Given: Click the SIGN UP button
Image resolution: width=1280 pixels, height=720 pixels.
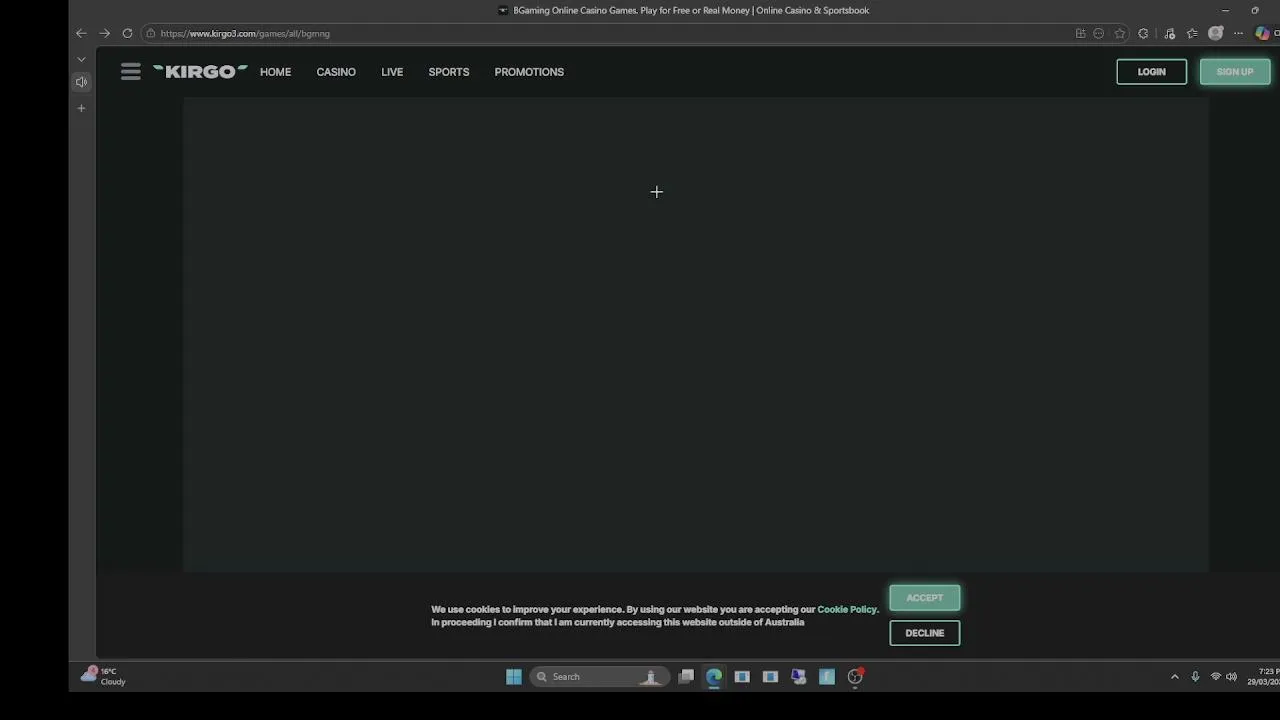Looking at the screenshot, I should 1235,72.
